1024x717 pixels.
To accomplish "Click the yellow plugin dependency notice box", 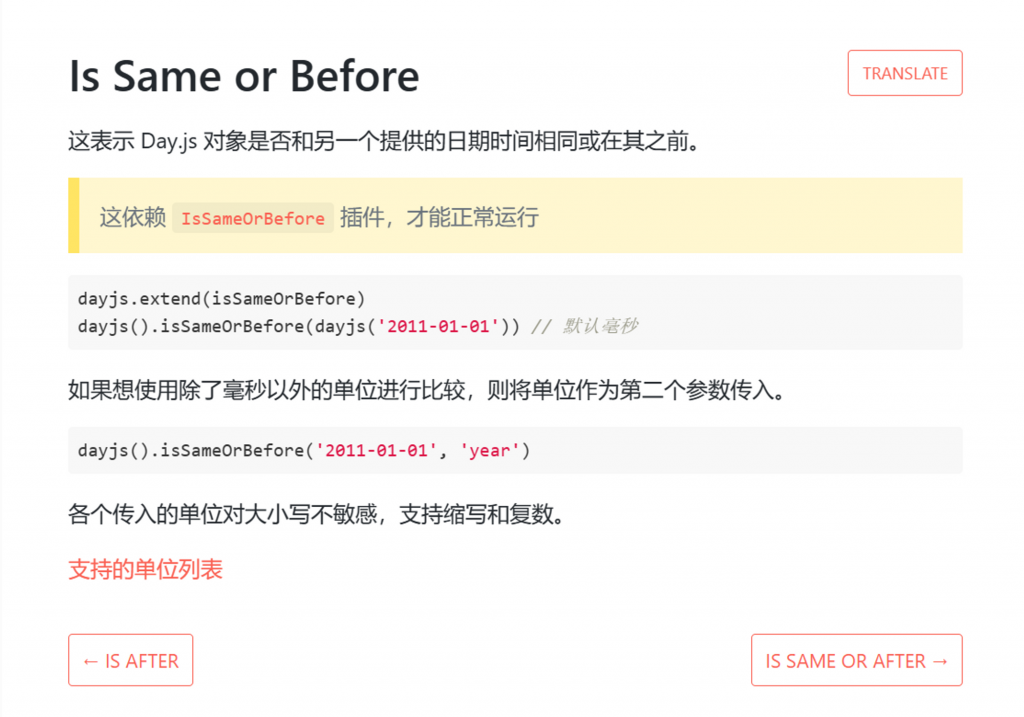I will click(515, 215).
